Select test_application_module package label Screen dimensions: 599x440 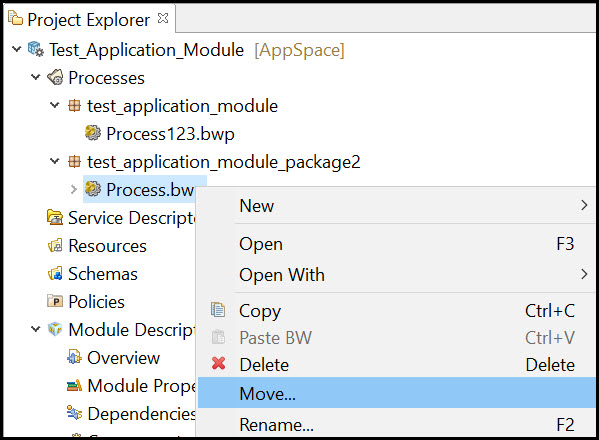point(182,106)
